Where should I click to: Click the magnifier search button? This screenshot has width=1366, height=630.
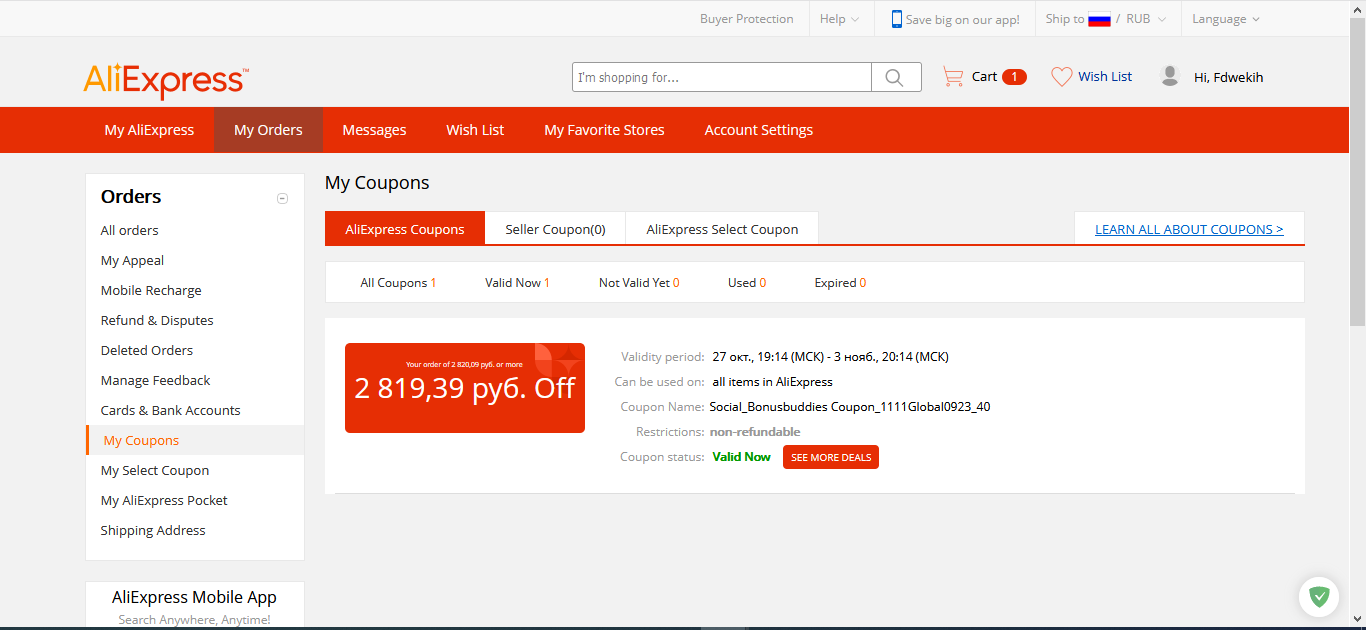896,77
